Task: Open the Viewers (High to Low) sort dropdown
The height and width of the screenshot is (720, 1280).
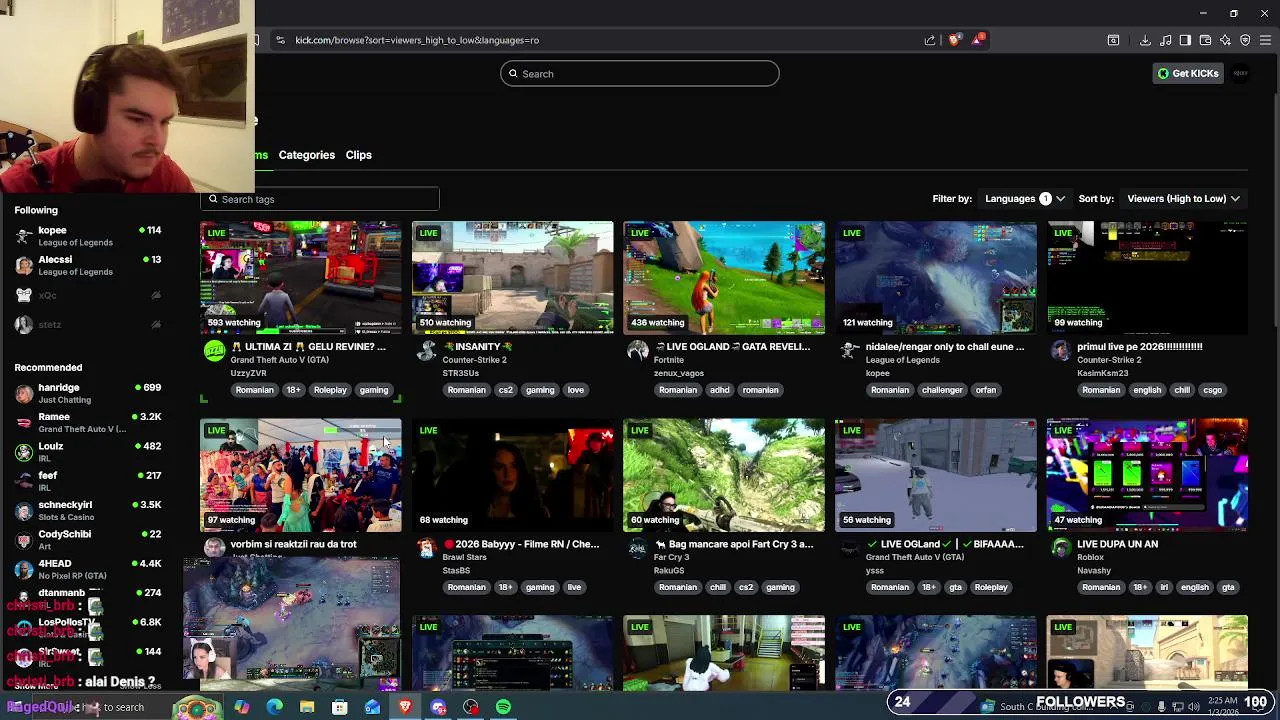Action: pos(1184,198)
